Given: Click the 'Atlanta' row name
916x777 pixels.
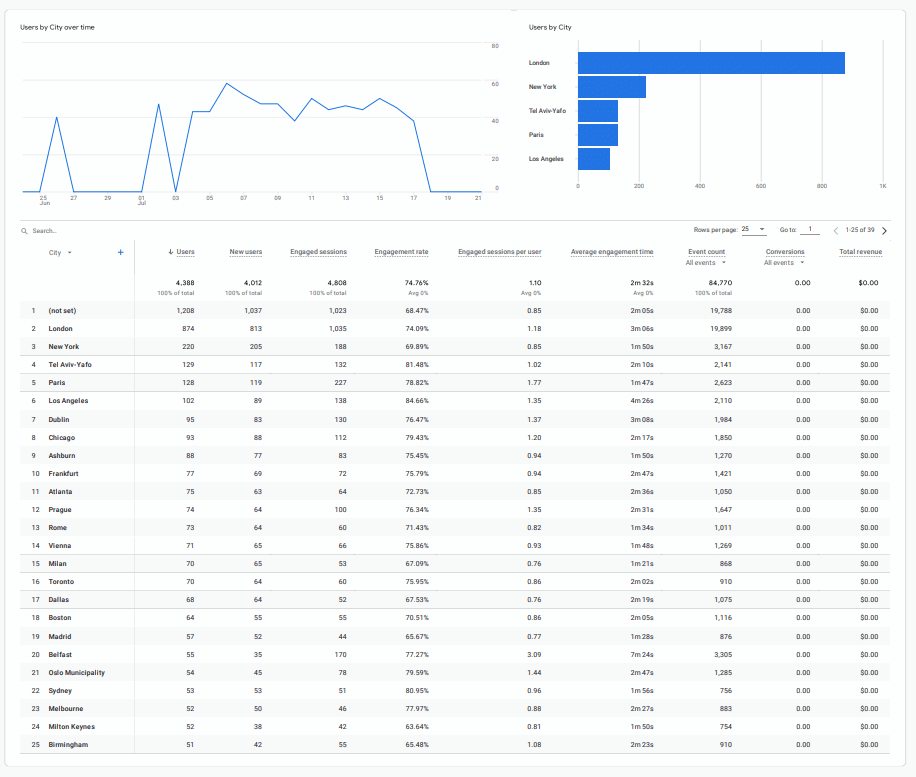Looking at the screenshot, I should pyautogui.click(x=60, y=492).
